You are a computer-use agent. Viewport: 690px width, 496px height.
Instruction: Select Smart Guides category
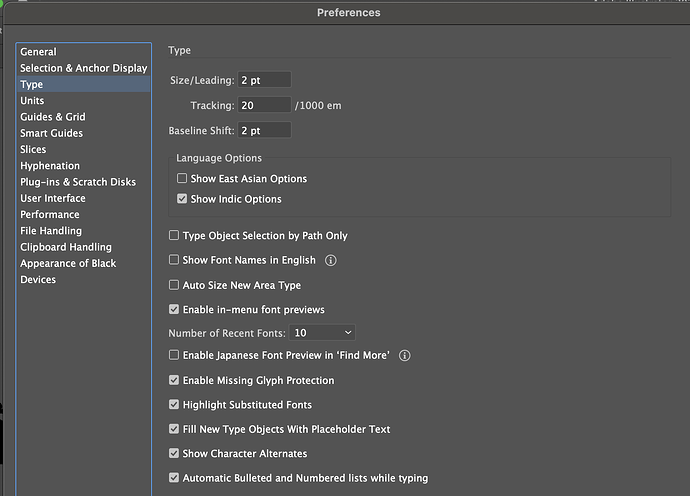point(52,133)
